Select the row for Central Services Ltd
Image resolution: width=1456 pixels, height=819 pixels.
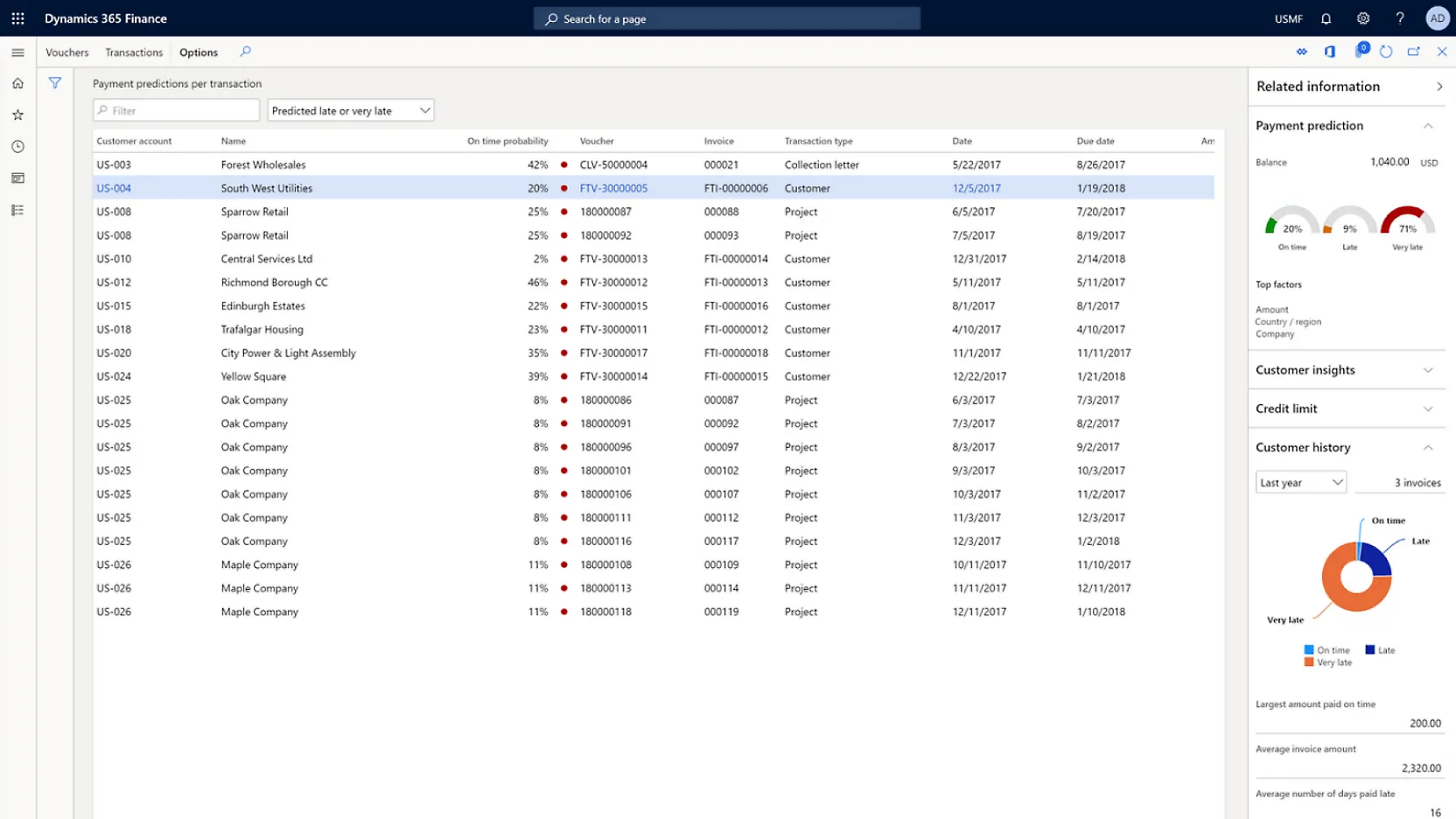266,258
